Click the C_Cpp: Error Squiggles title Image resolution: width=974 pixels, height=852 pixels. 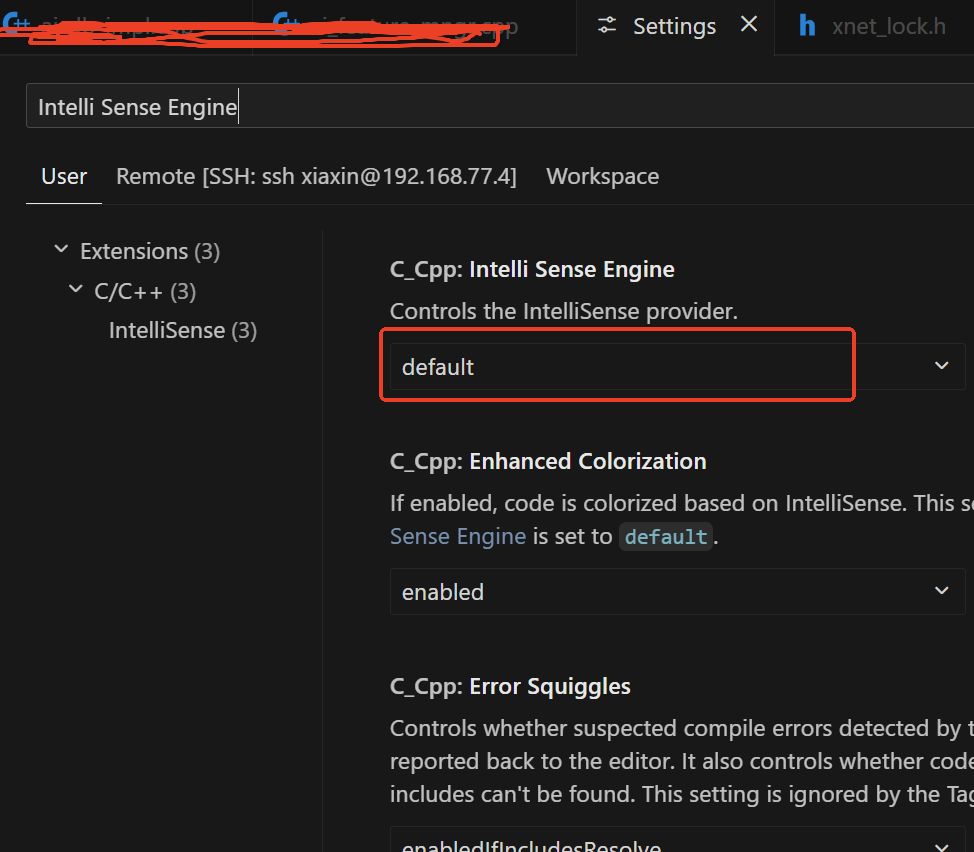click(x=510, y=686)
